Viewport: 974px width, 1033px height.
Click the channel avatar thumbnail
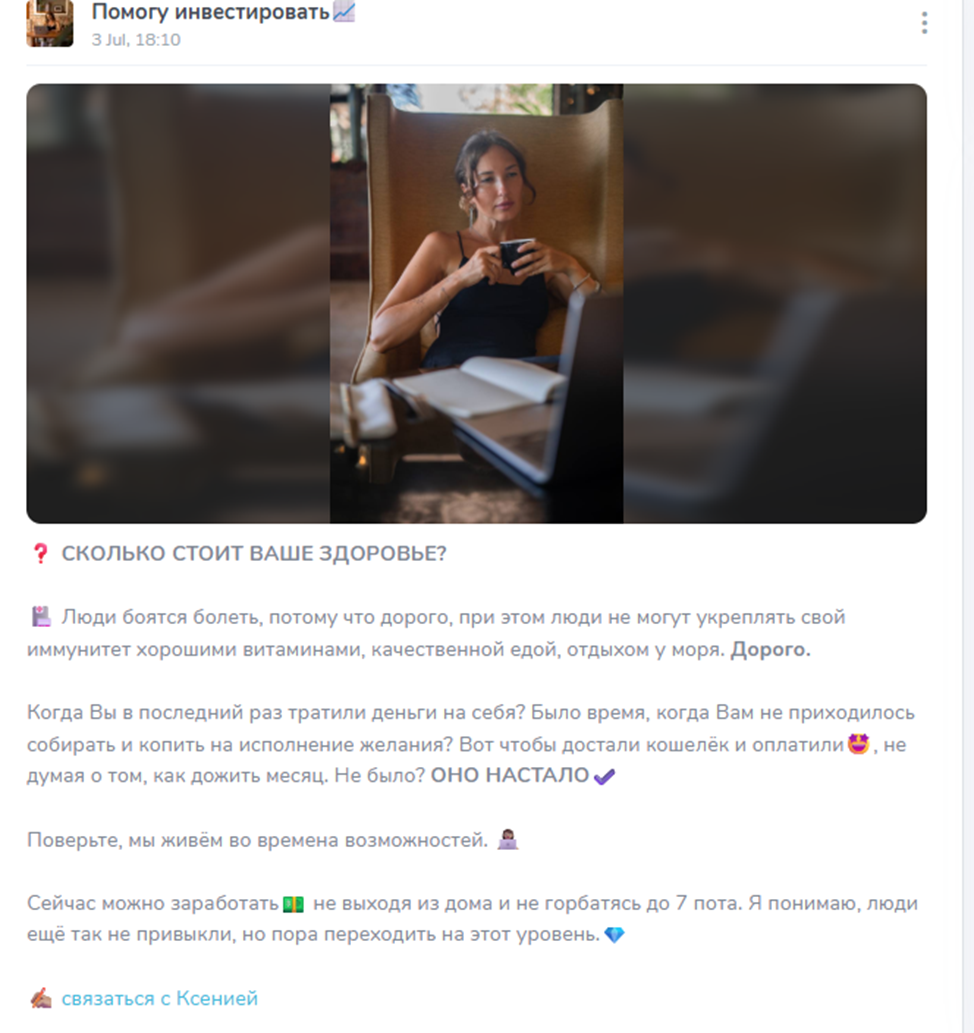pos(50,23)
